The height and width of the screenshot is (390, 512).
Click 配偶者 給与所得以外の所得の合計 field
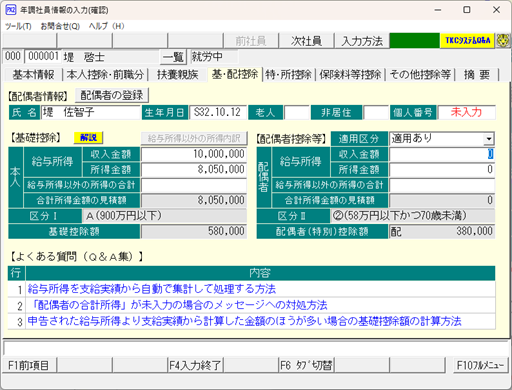tap(442, 185)
